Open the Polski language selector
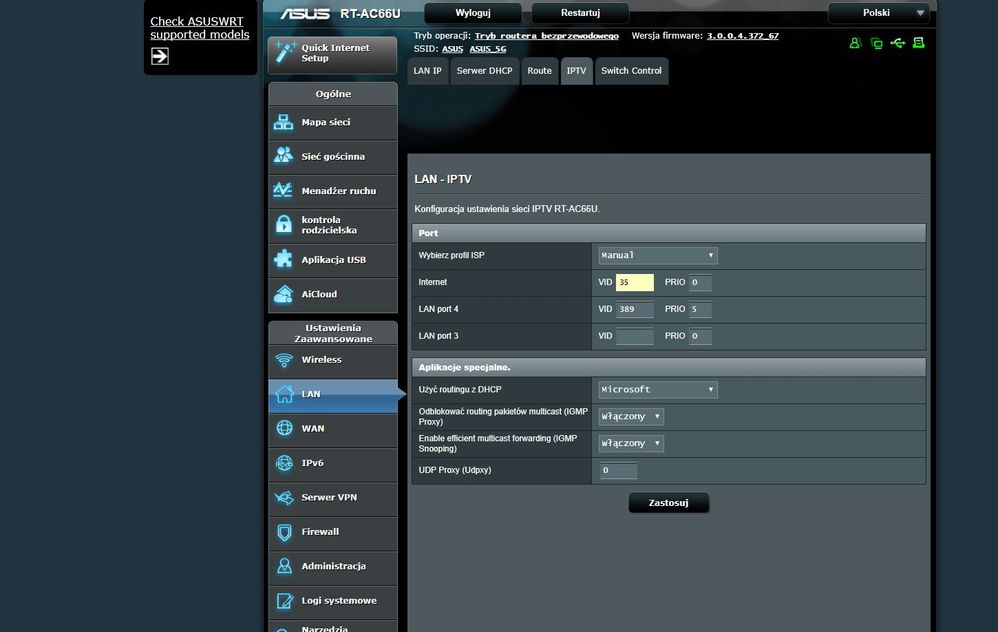This screenshot has height=632, width=998. 878,13
